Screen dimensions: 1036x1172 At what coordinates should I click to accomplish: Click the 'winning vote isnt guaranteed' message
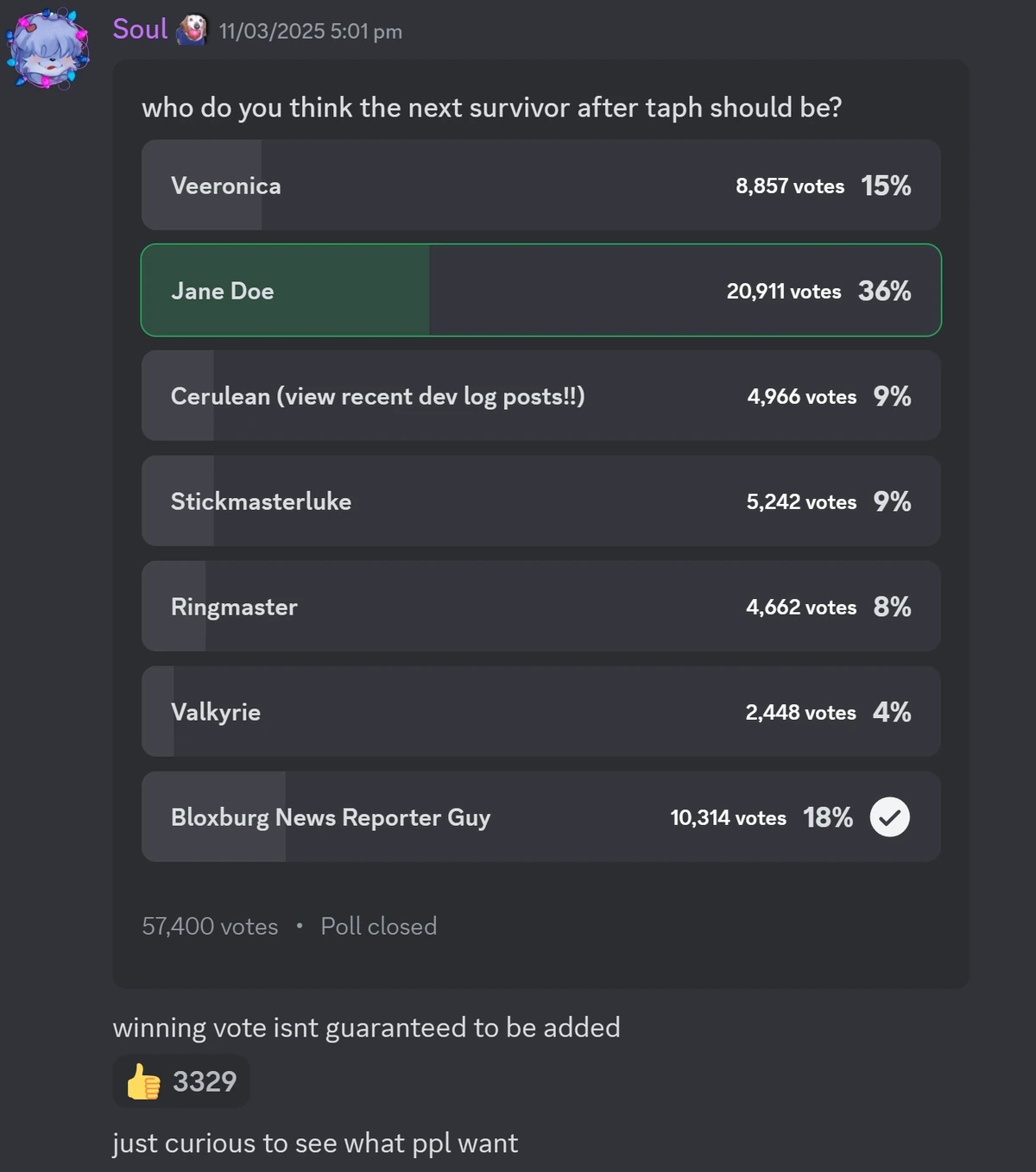(366, 1027)
